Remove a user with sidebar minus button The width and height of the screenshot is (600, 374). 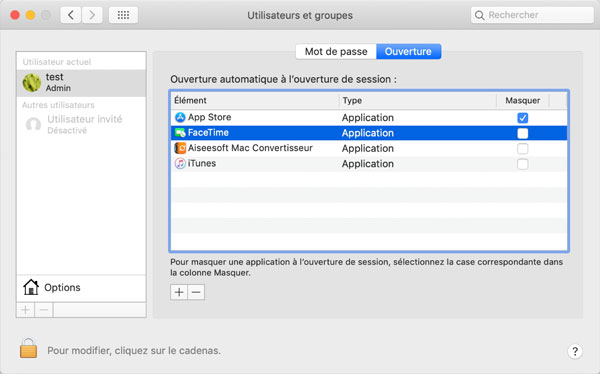44,310
